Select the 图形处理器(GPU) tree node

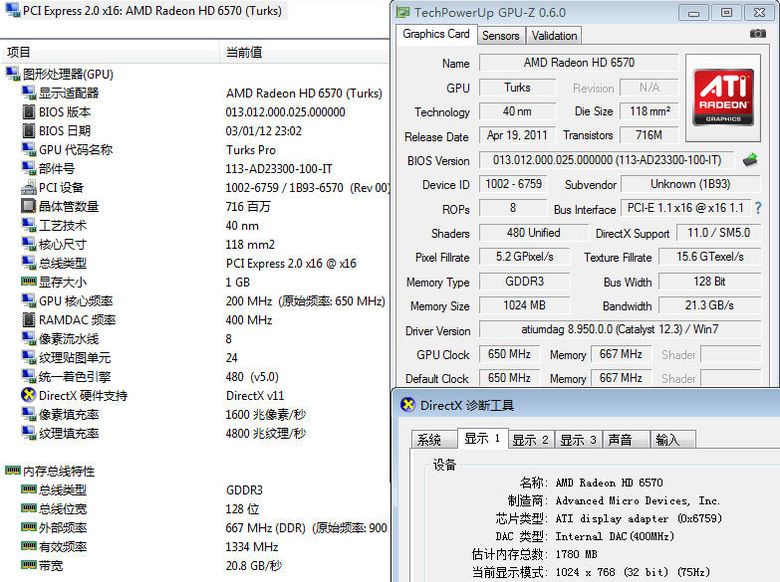68,74
